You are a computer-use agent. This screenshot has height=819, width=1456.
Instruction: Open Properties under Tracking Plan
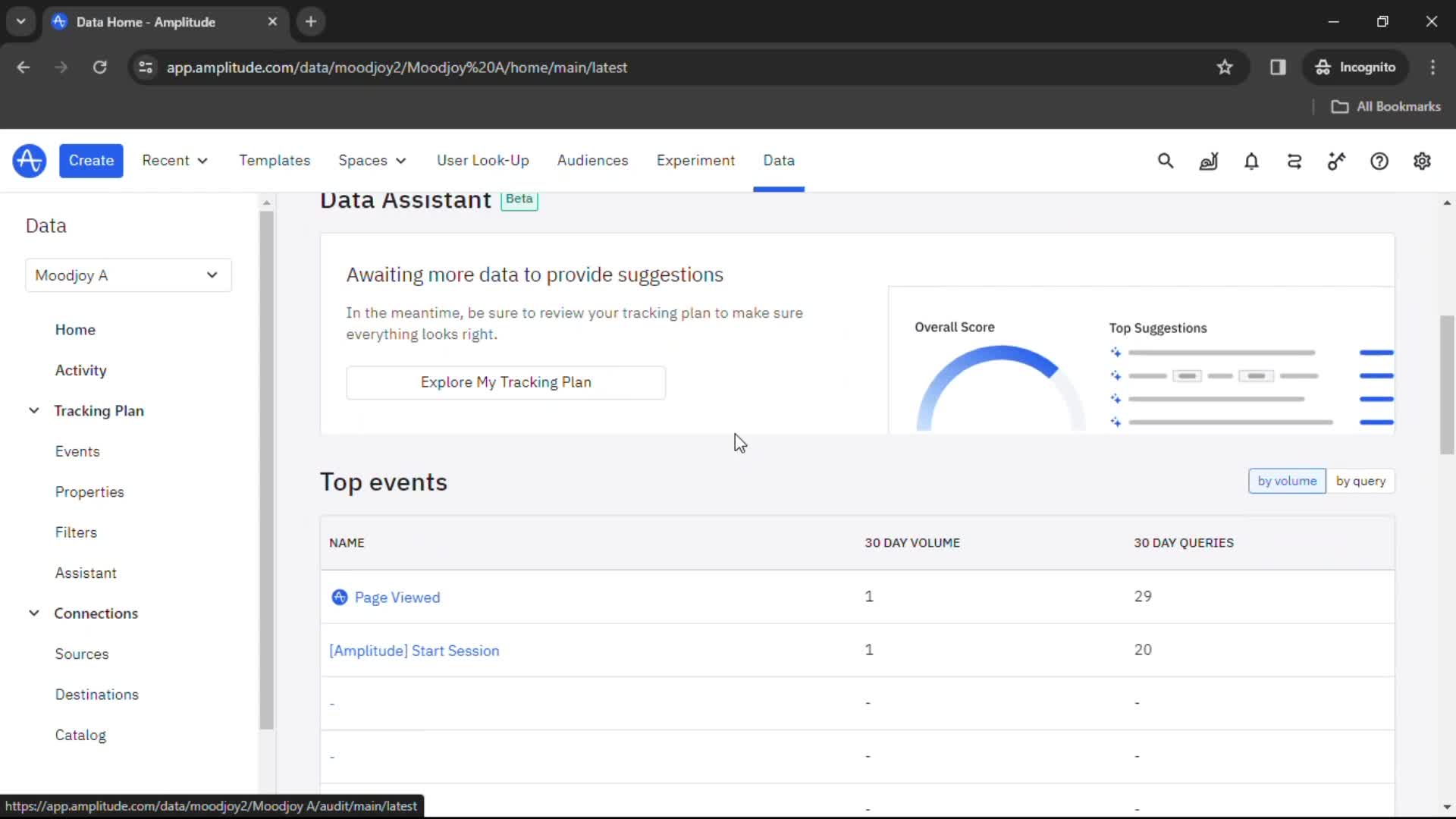89,492
